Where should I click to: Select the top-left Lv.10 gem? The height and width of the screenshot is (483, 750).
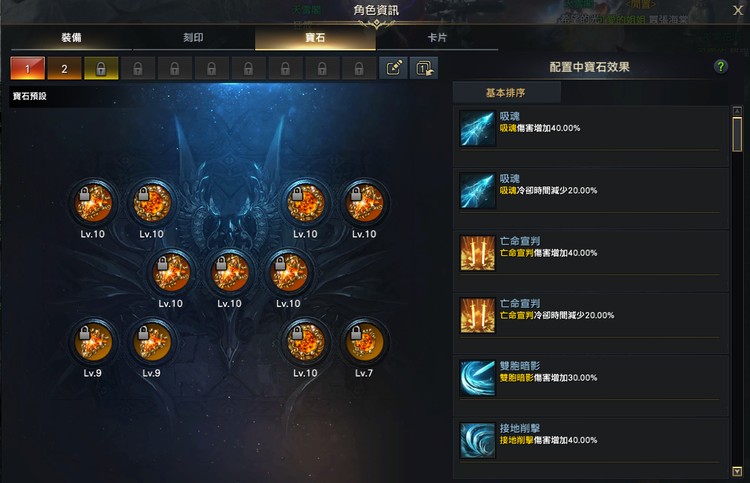coord(93,203)
